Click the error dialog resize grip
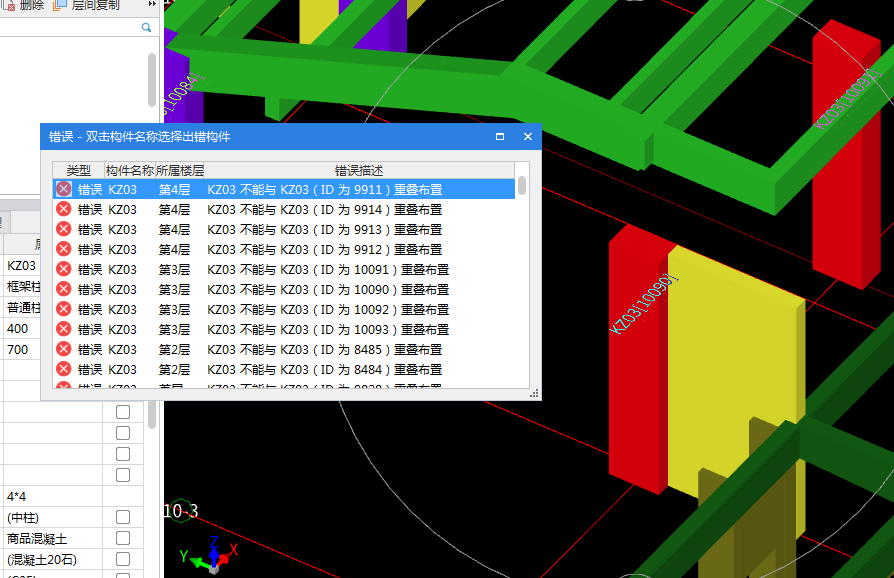Viewport: 894px width, 578px height. 534,394
